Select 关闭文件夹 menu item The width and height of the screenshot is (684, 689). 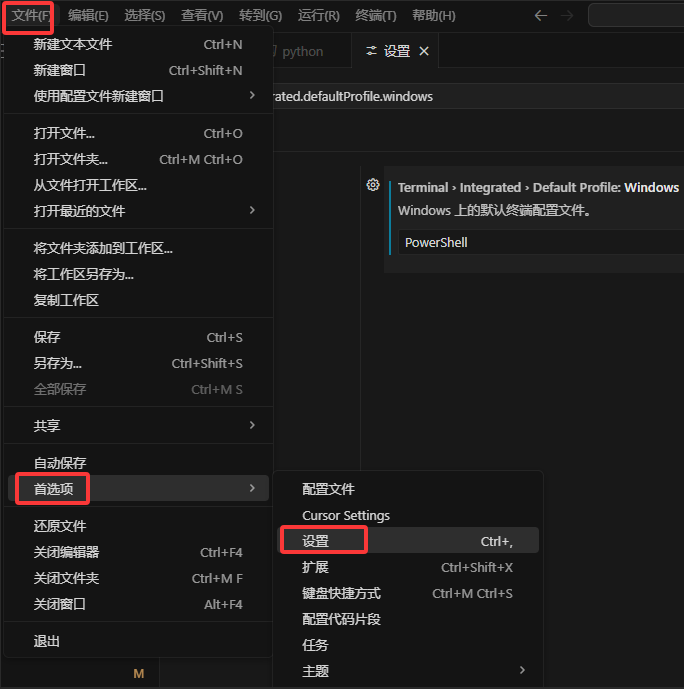pos(138,578)
